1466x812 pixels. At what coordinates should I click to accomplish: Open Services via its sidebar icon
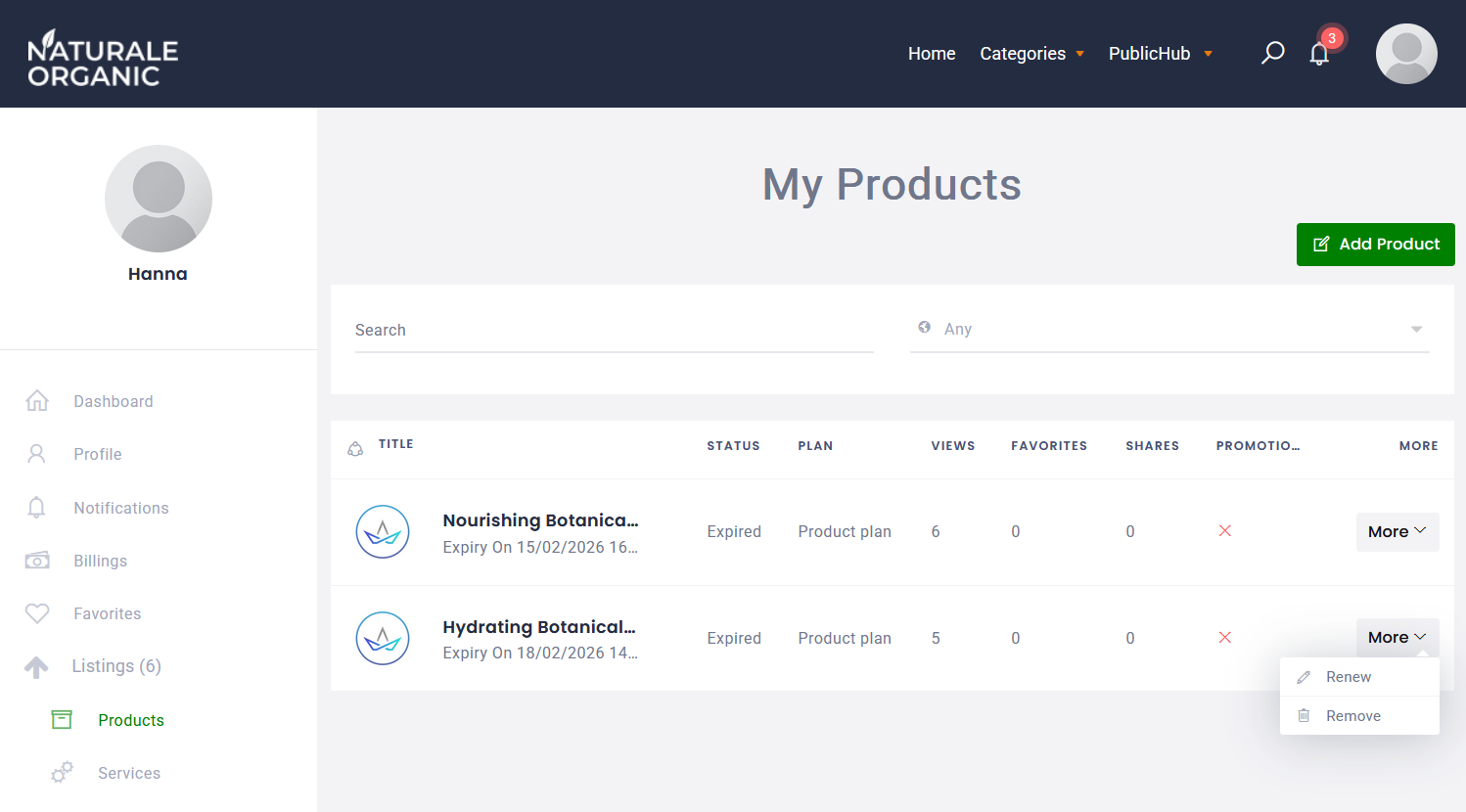click(62, 772)
